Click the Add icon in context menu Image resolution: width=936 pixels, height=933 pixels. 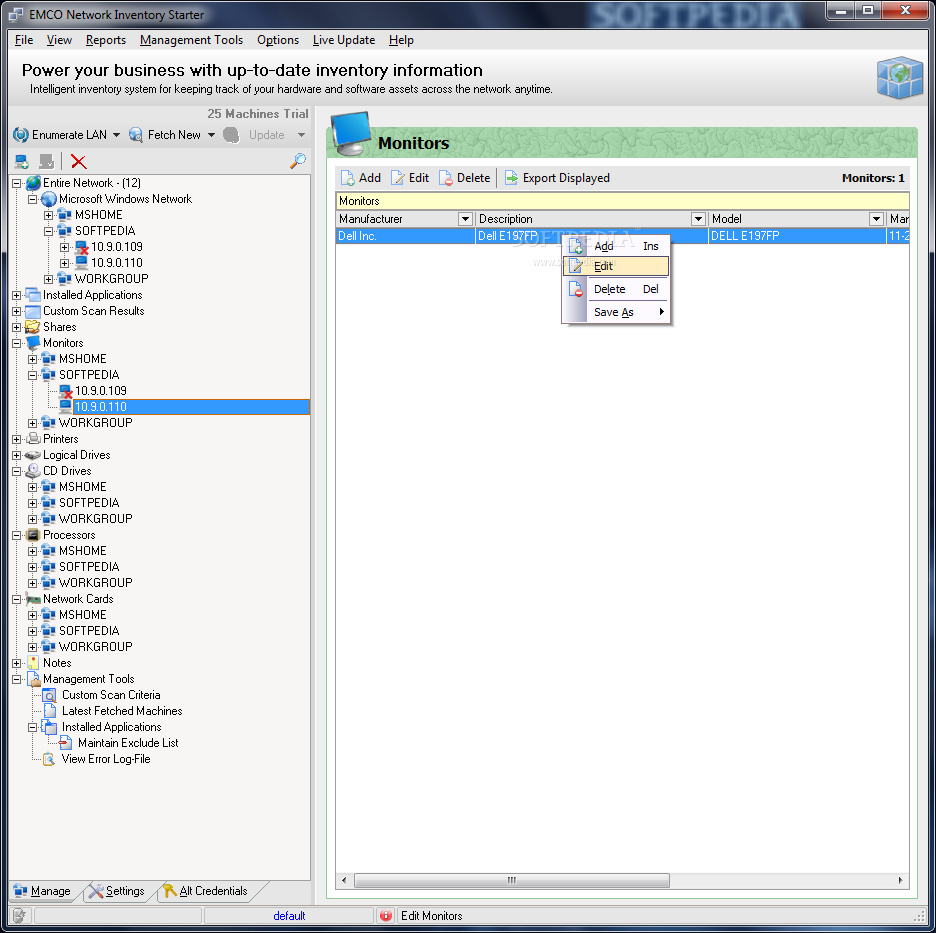click(576, 246)
